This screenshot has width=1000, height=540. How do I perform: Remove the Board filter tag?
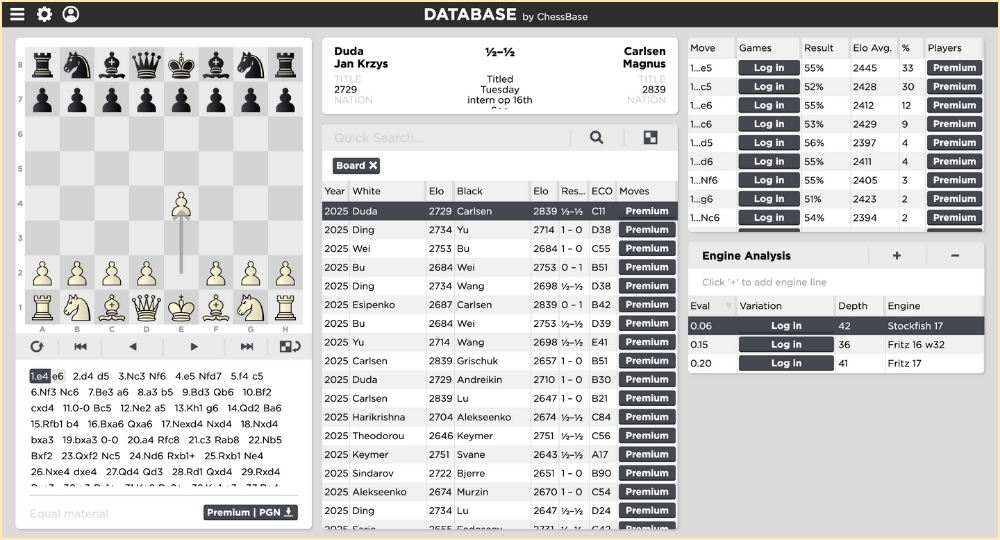pos(373,166)
